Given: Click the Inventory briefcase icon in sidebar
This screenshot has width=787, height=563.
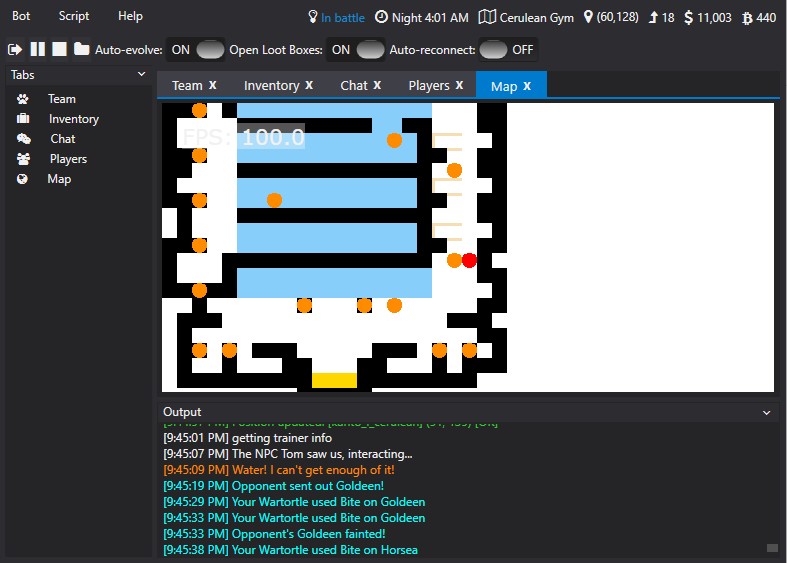Looking at the screenshot, I should (x=23, y=118).
